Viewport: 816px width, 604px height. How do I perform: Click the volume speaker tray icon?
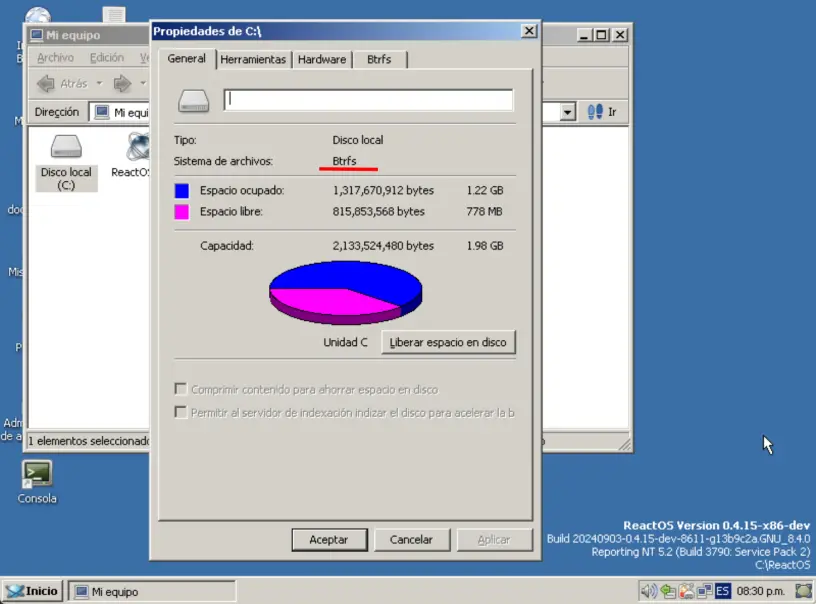coord(649,591)
